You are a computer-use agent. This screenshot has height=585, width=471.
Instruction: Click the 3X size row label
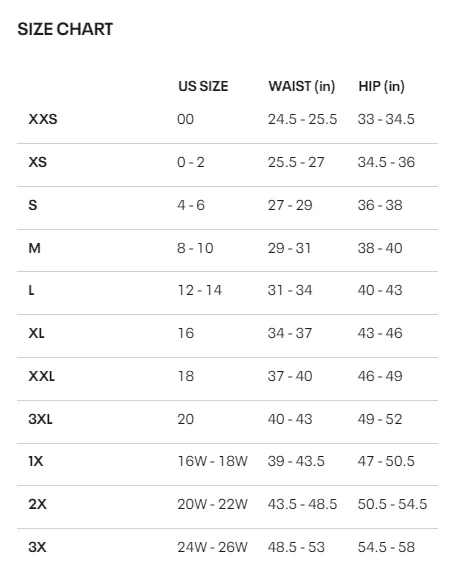[x=37, y=547]
